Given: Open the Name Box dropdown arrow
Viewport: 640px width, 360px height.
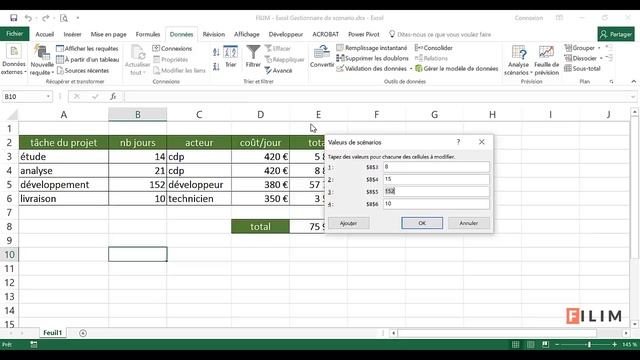Looking at the screenshot, I should (48, 96).
